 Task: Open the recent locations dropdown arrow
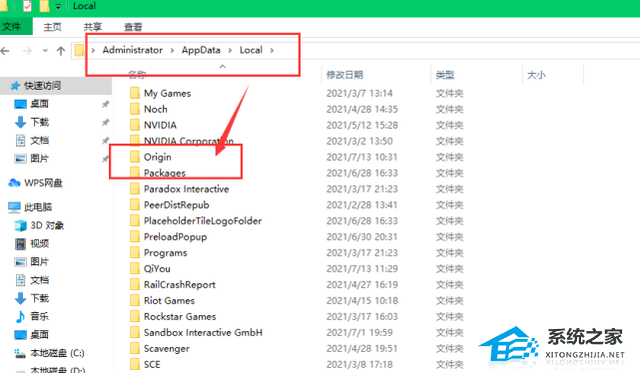click(45, 51)
